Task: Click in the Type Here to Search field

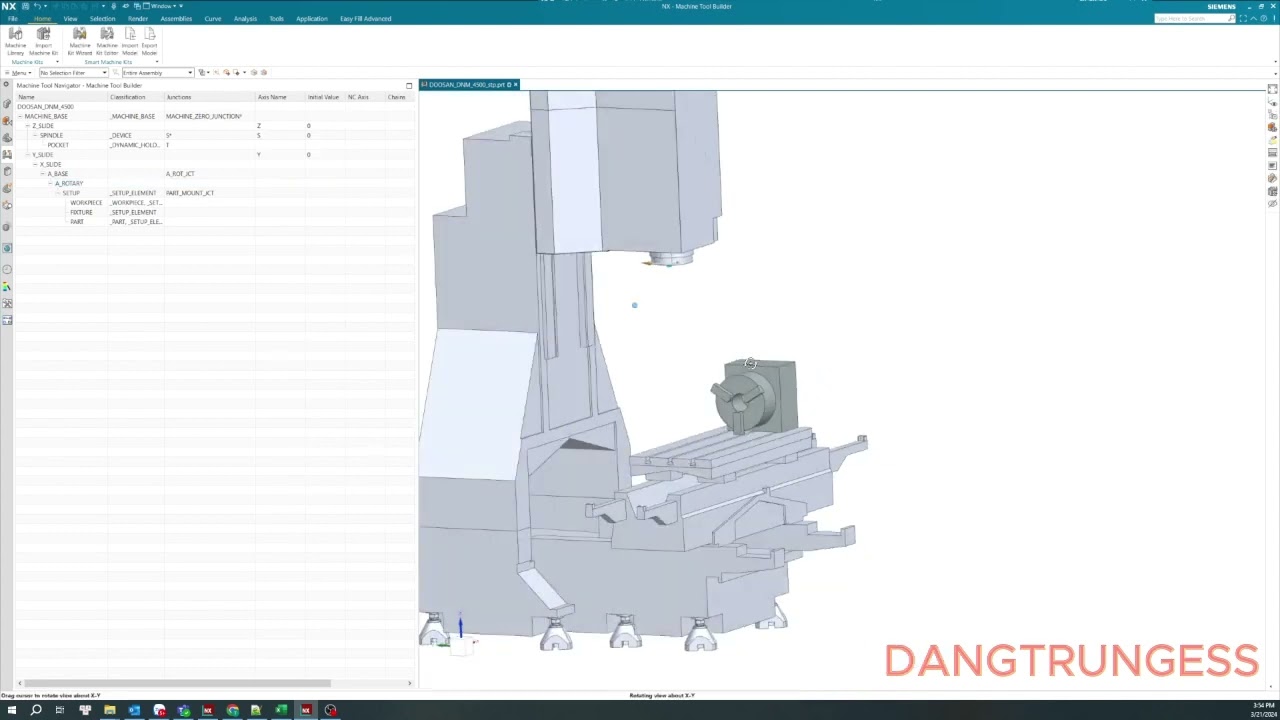Action: point(1190,19)
